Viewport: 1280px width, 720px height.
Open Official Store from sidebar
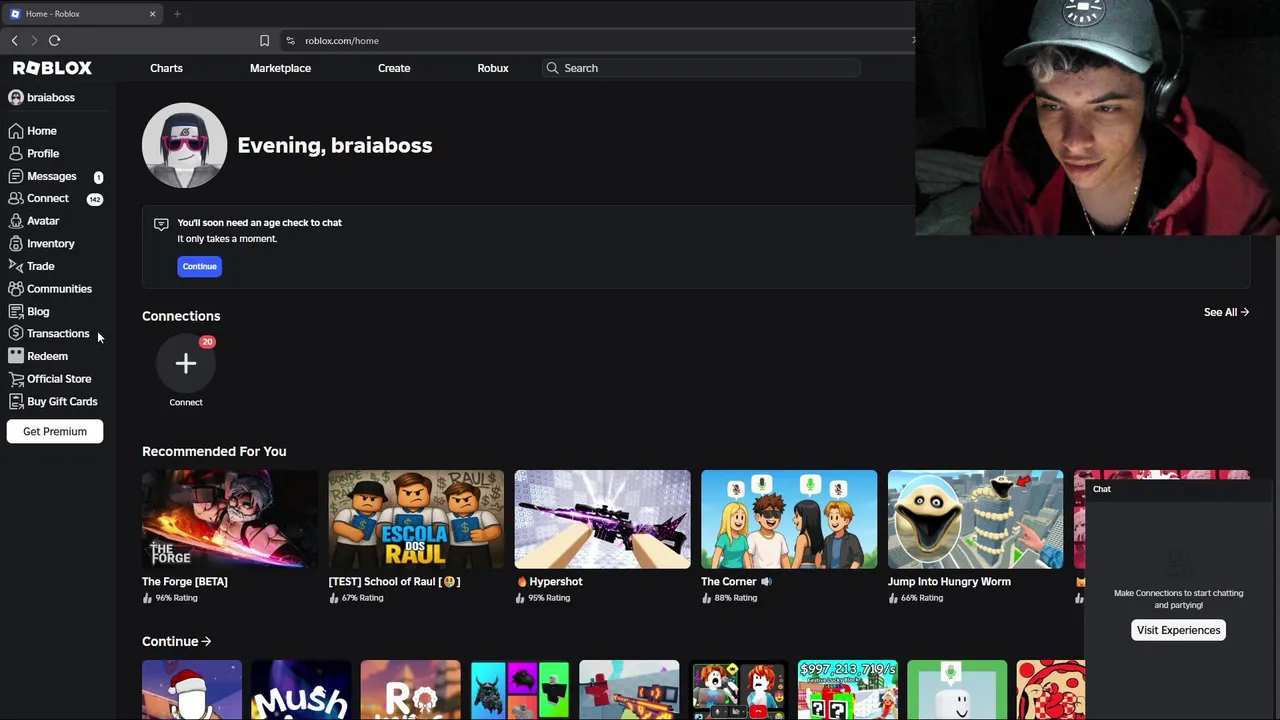(59, 379)
